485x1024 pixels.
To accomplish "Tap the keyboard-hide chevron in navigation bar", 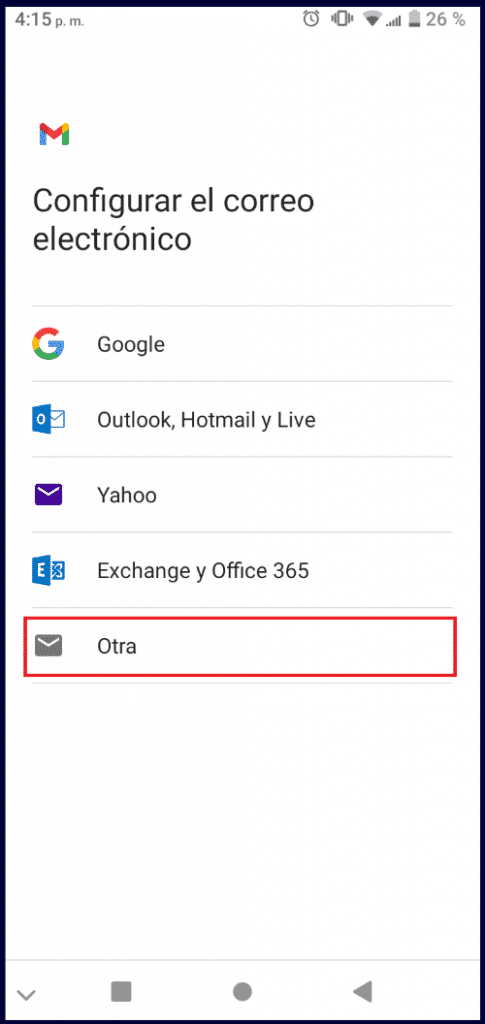I will click(x=26, y=995).
